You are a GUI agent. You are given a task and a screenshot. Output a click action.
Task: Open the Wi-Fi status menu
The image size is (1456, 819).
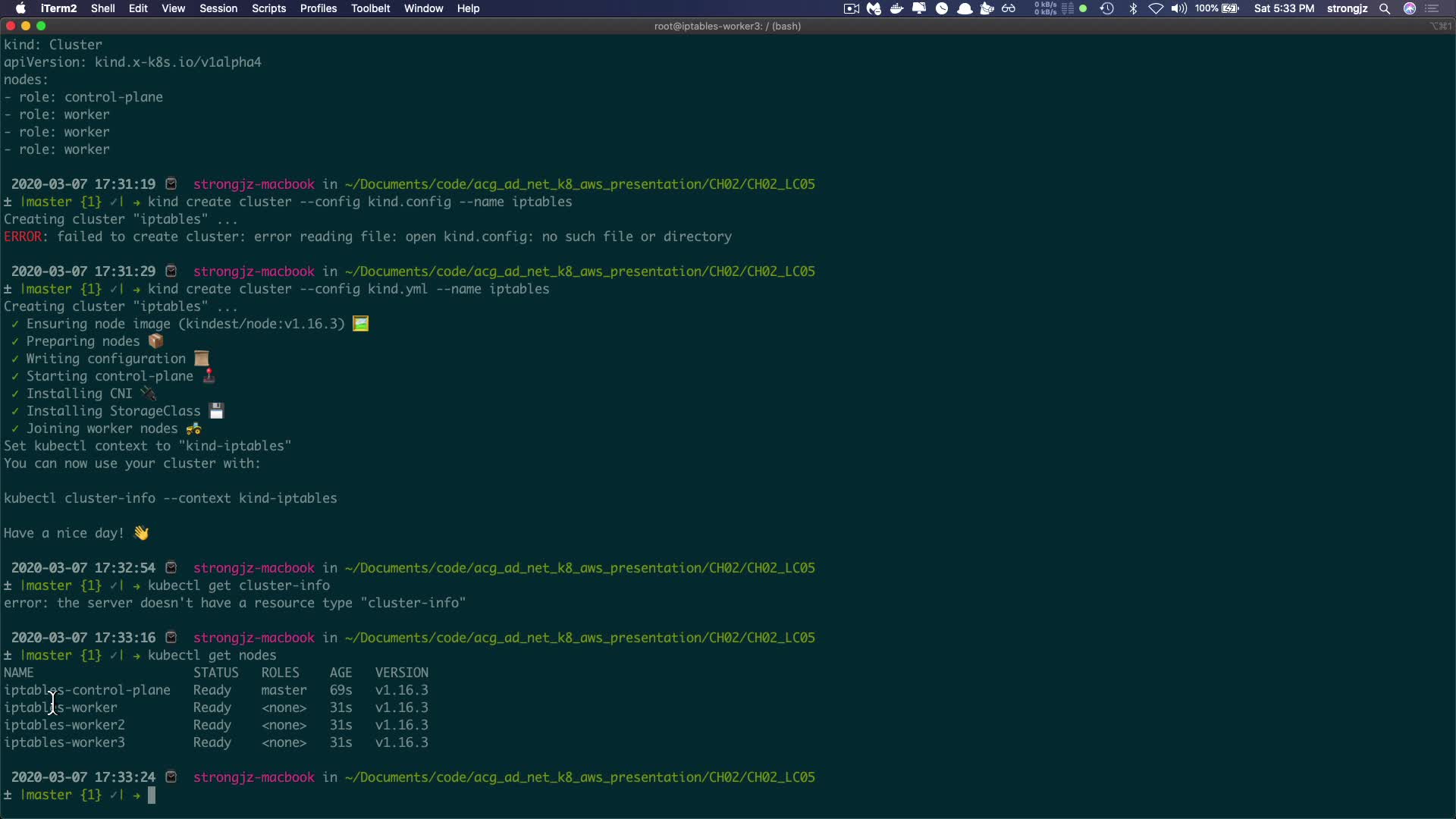tap(1156, 8)
